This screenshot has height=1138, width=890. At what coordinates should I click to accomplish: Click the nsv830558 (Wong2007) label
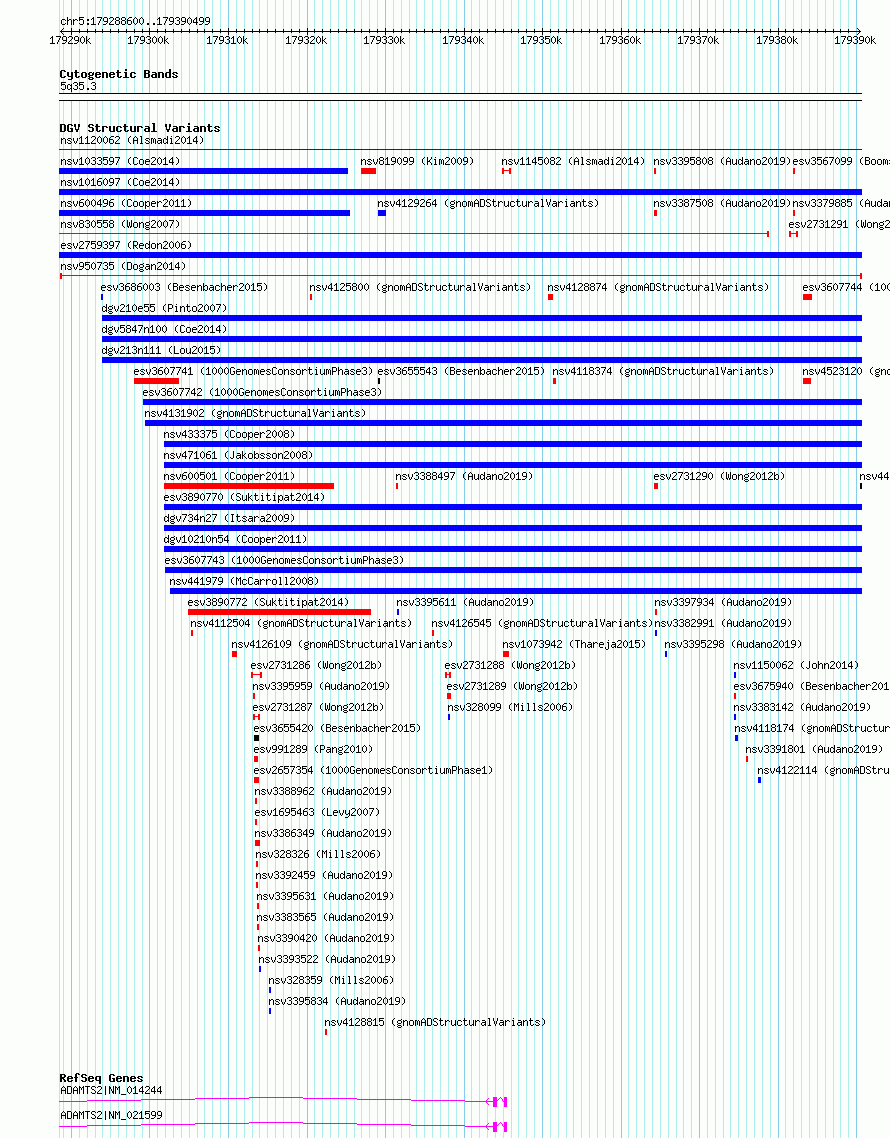pos(120,224)
